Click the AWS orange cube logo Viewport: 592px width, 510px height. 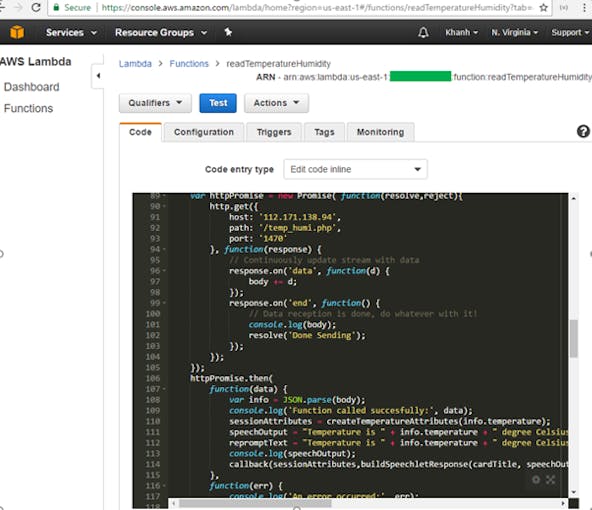(17, 32)
